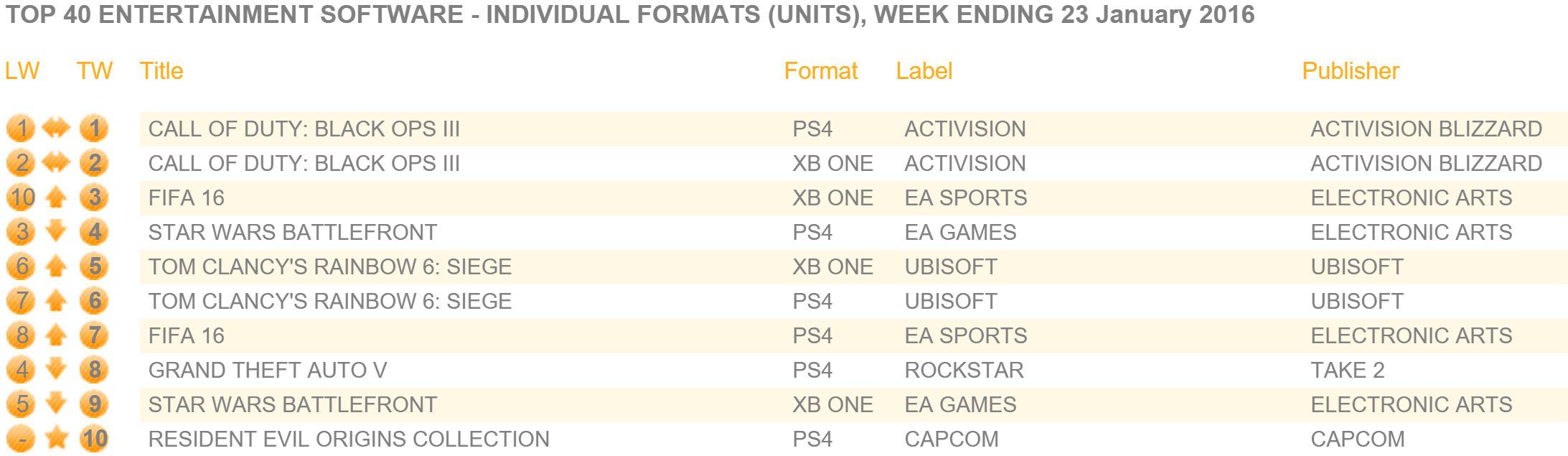Click the up arrow for Rainbow 6 Siege PS4
This screenshot has height=456, width=1568.
tap(56, 301)
